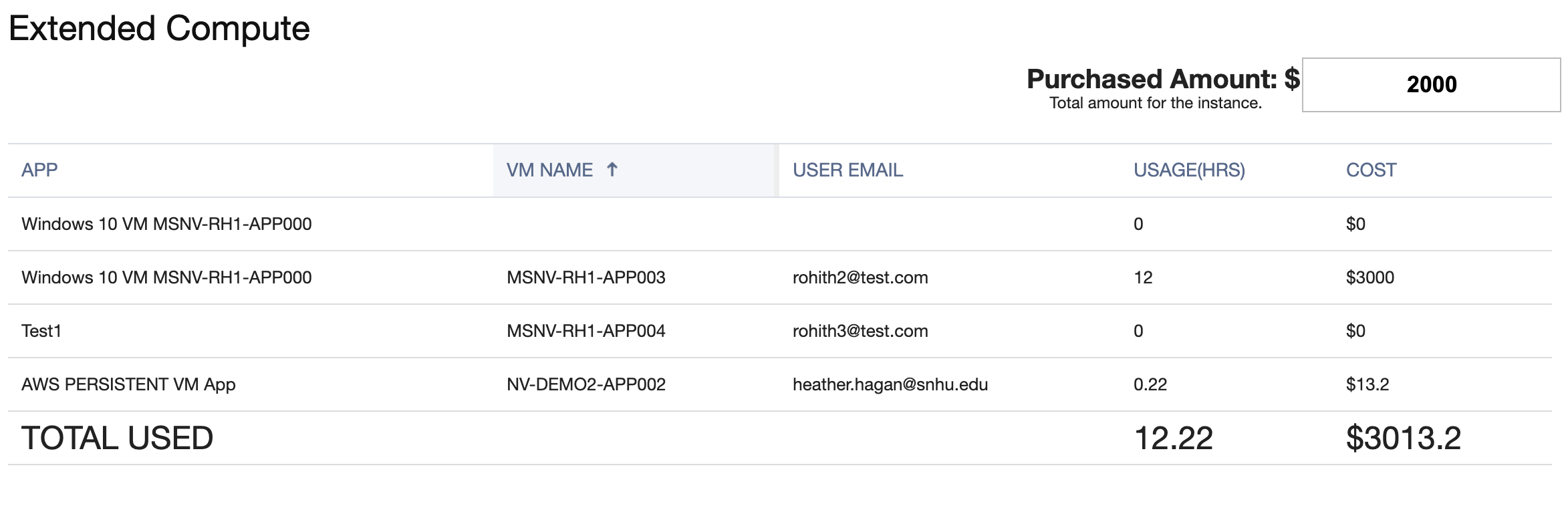Click the rohith2@test.com email
Viewport: 1568px width, 512px height.
click(x=860, y=277)
